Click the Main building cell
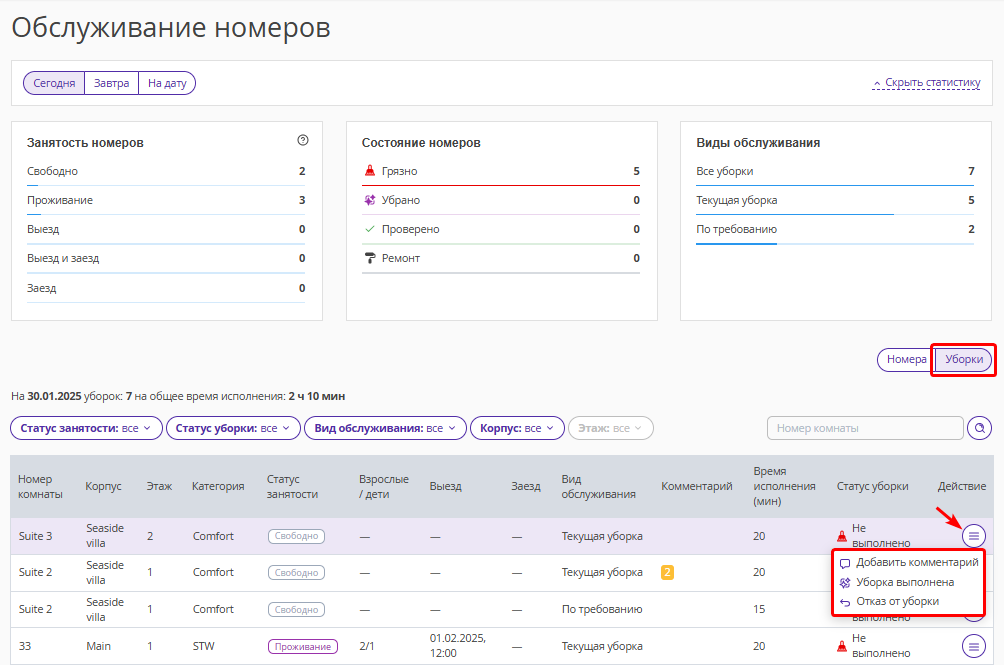 (x=99, y=646)
